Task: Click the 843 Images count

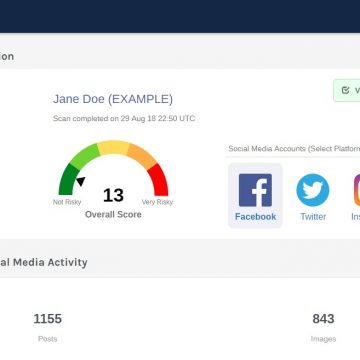Action: [323, 319]
